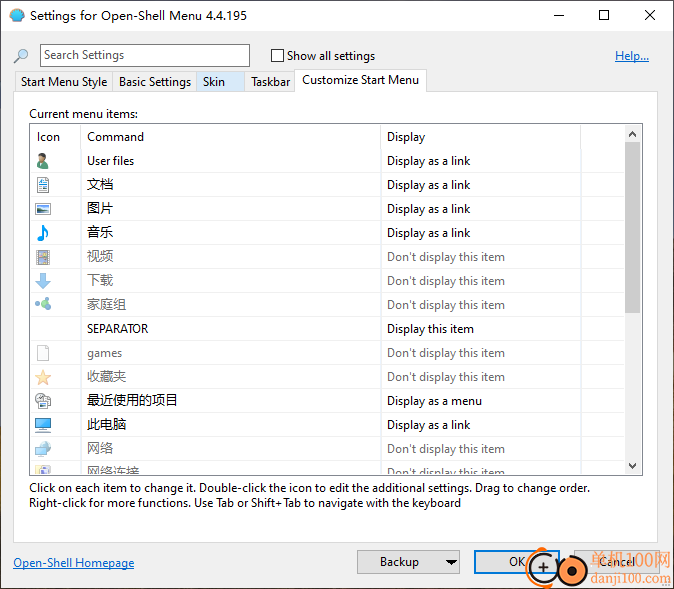Open the Skin tab
The width and height of the screenshot is (674, 589).
(x=221, y=82)
